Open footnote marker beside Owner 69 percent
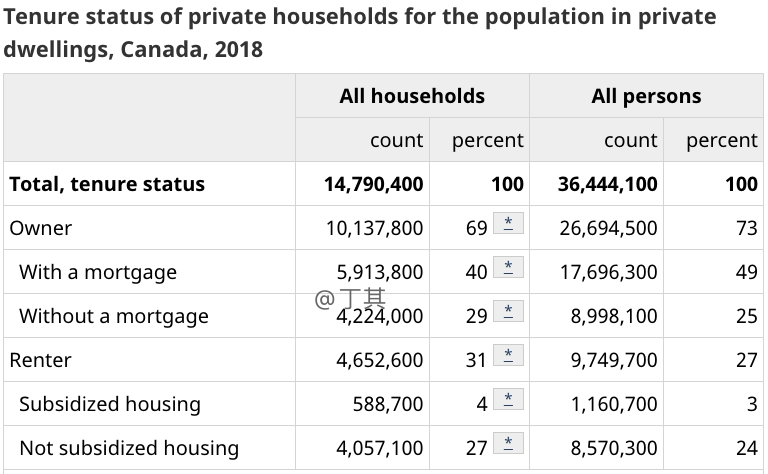 point(508,224)
